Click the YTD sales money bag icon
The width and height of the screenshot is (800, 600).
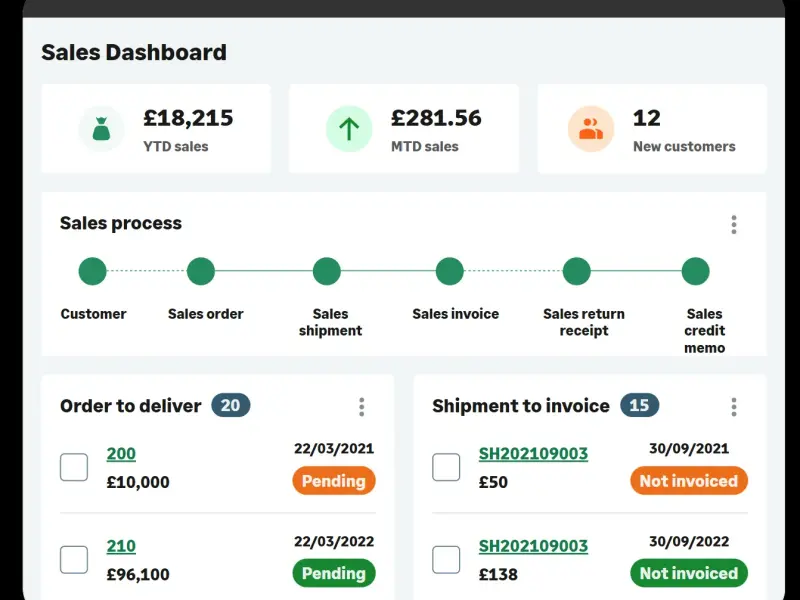click(101, 129)
